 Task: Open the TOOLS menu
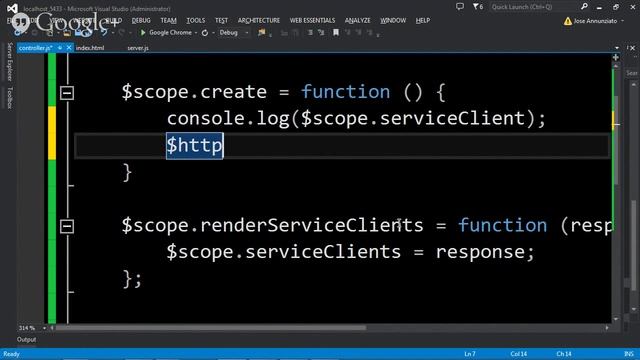[196, 20]
